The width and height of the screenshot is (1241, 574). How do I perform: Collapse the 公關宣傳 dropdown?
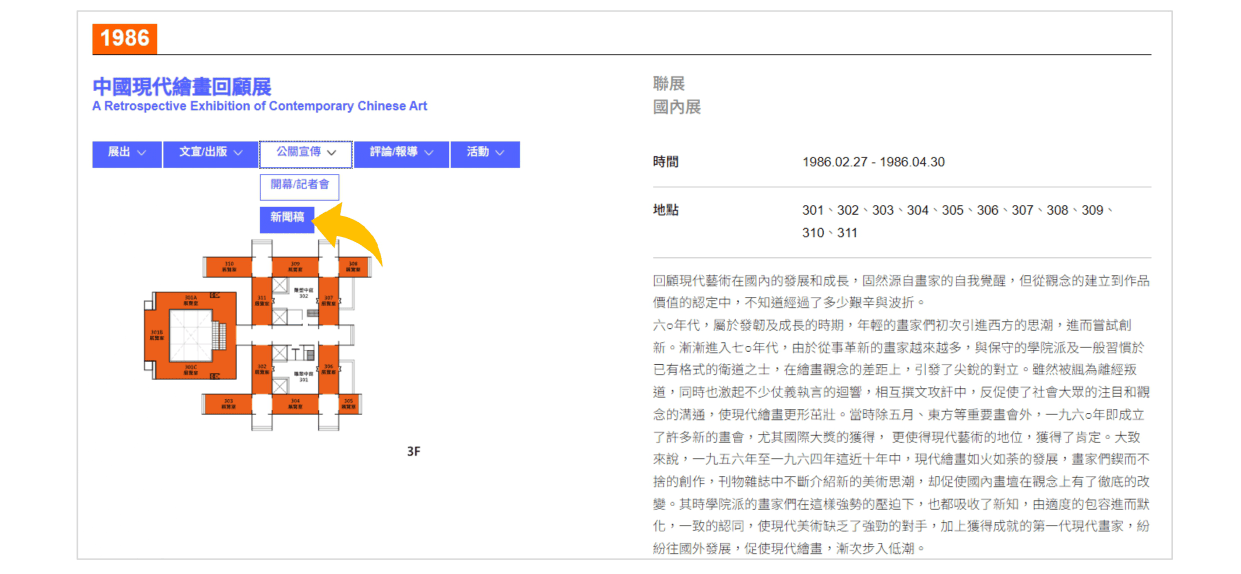(305, 153)
